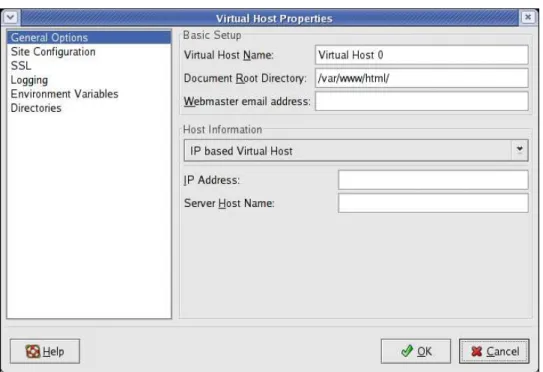
Task: Open the Site Configuration section
Action: point(89,52)
